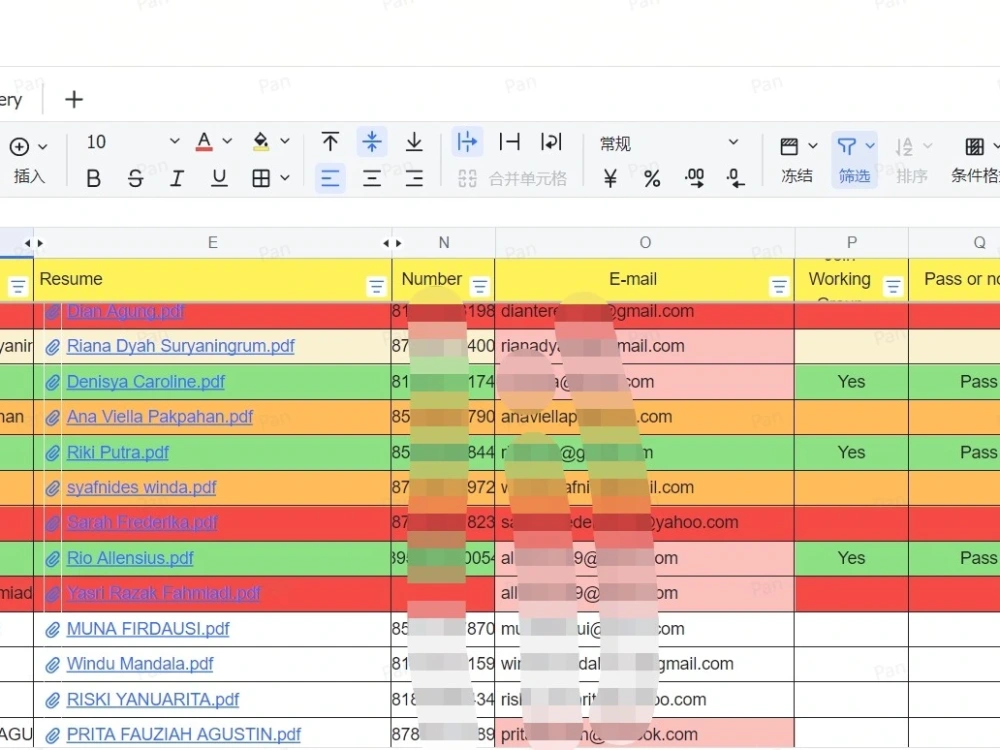The width and height of the screenshot is (1000, 750).
Task: Click the fill color bucket icon
Action: [261, 142]
